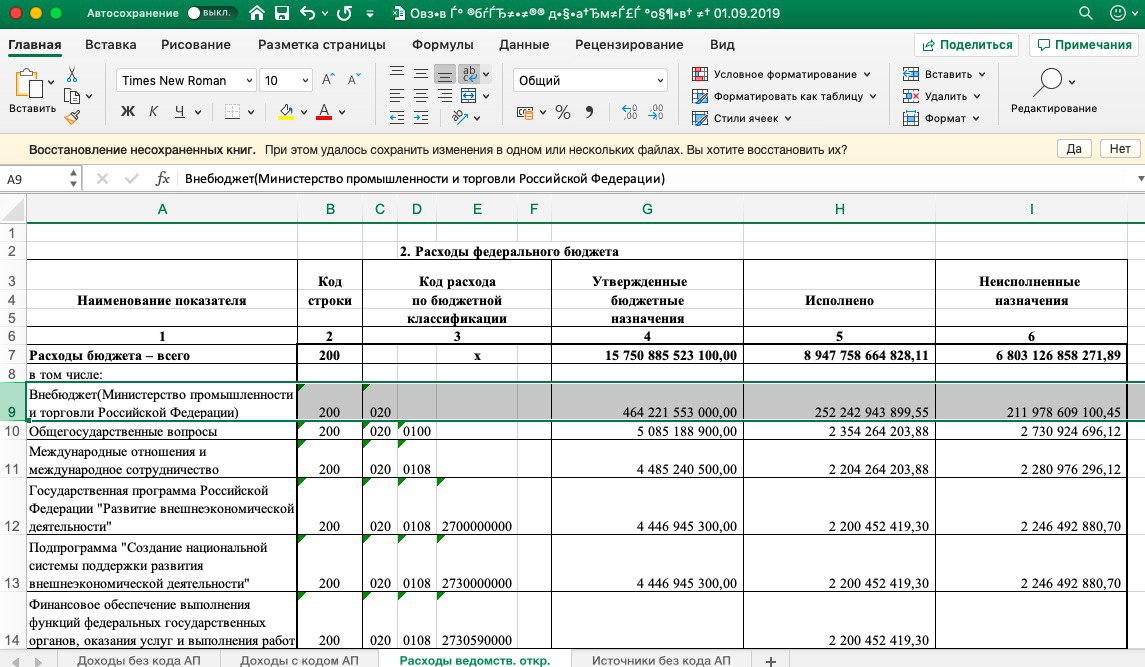Screen dimensions: 1145x667
Task: Expand the fill color arrow
Action: [x=304, y=113]
